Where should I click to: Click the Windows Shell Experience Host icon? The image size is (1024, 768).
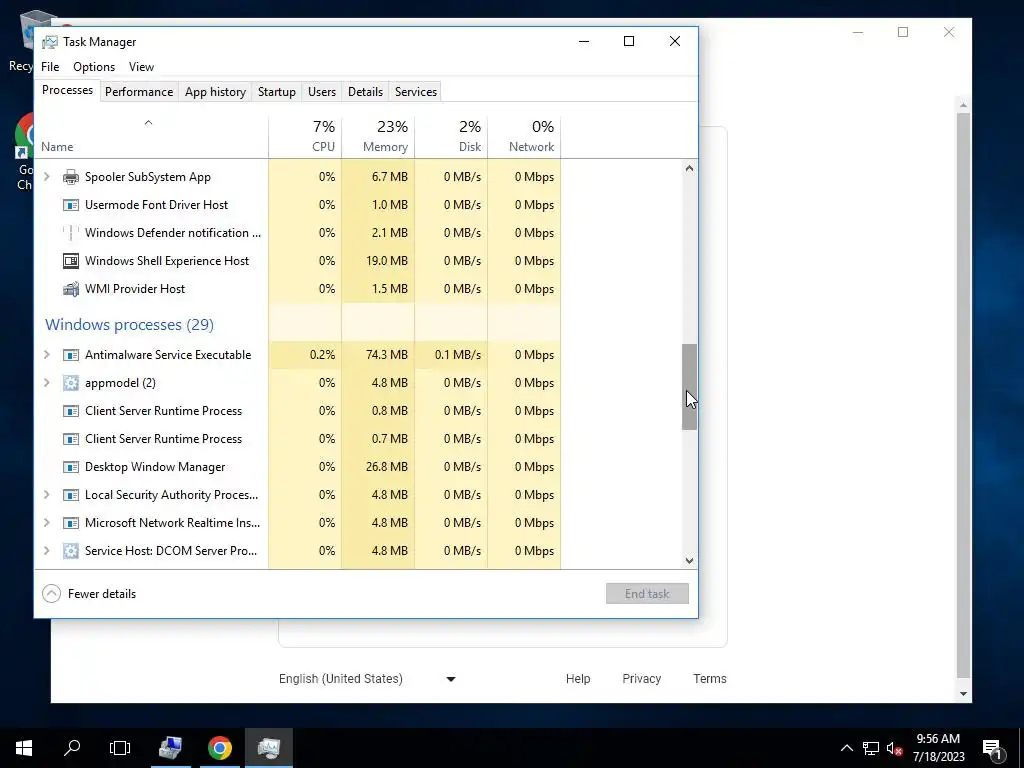click(71, 261)
